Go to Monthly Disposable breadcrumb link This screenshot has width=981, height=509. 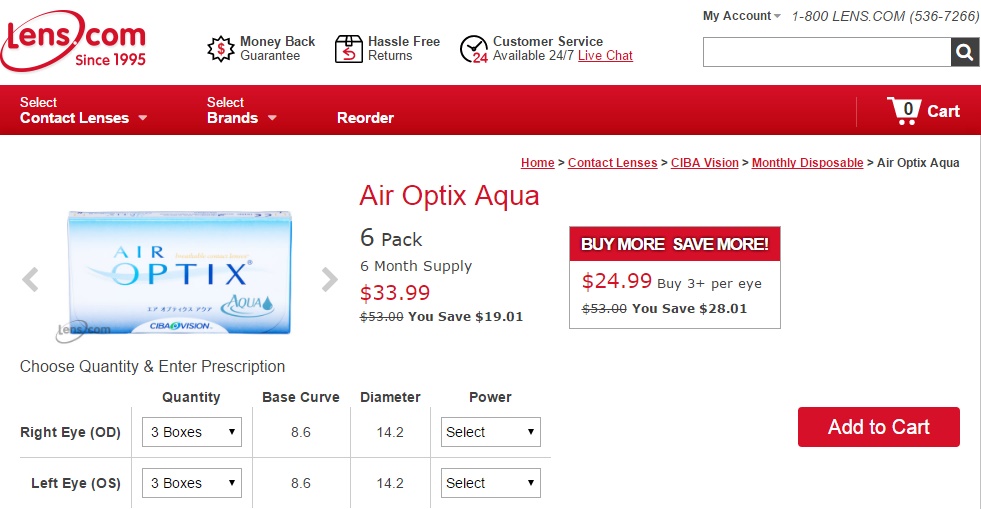point(807,163)
